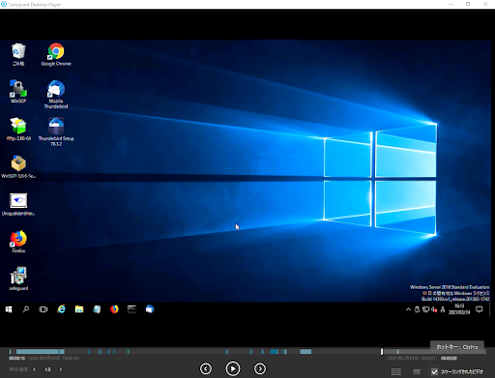Step forward to the next frame

(x=260, y=369)
